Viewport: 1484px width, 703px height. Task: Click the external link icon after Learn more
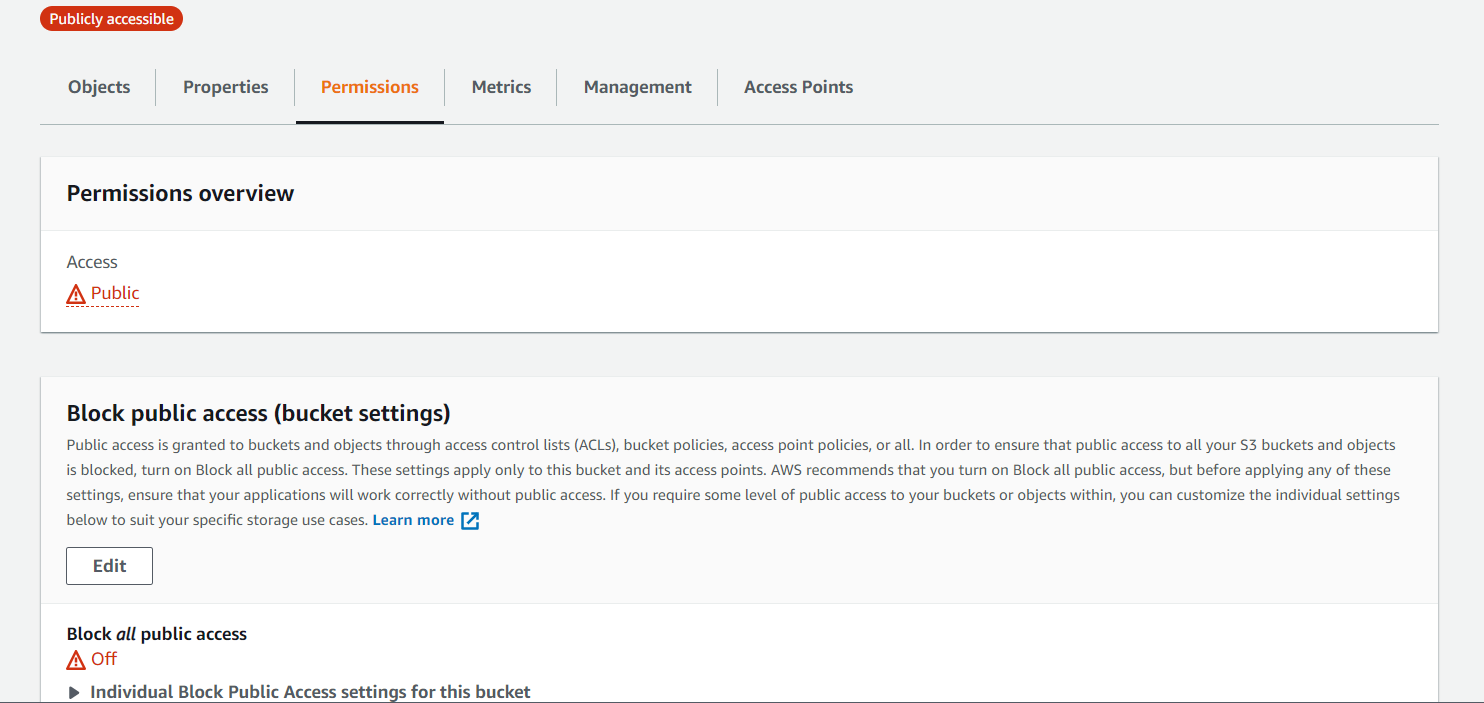click(469, 519)
